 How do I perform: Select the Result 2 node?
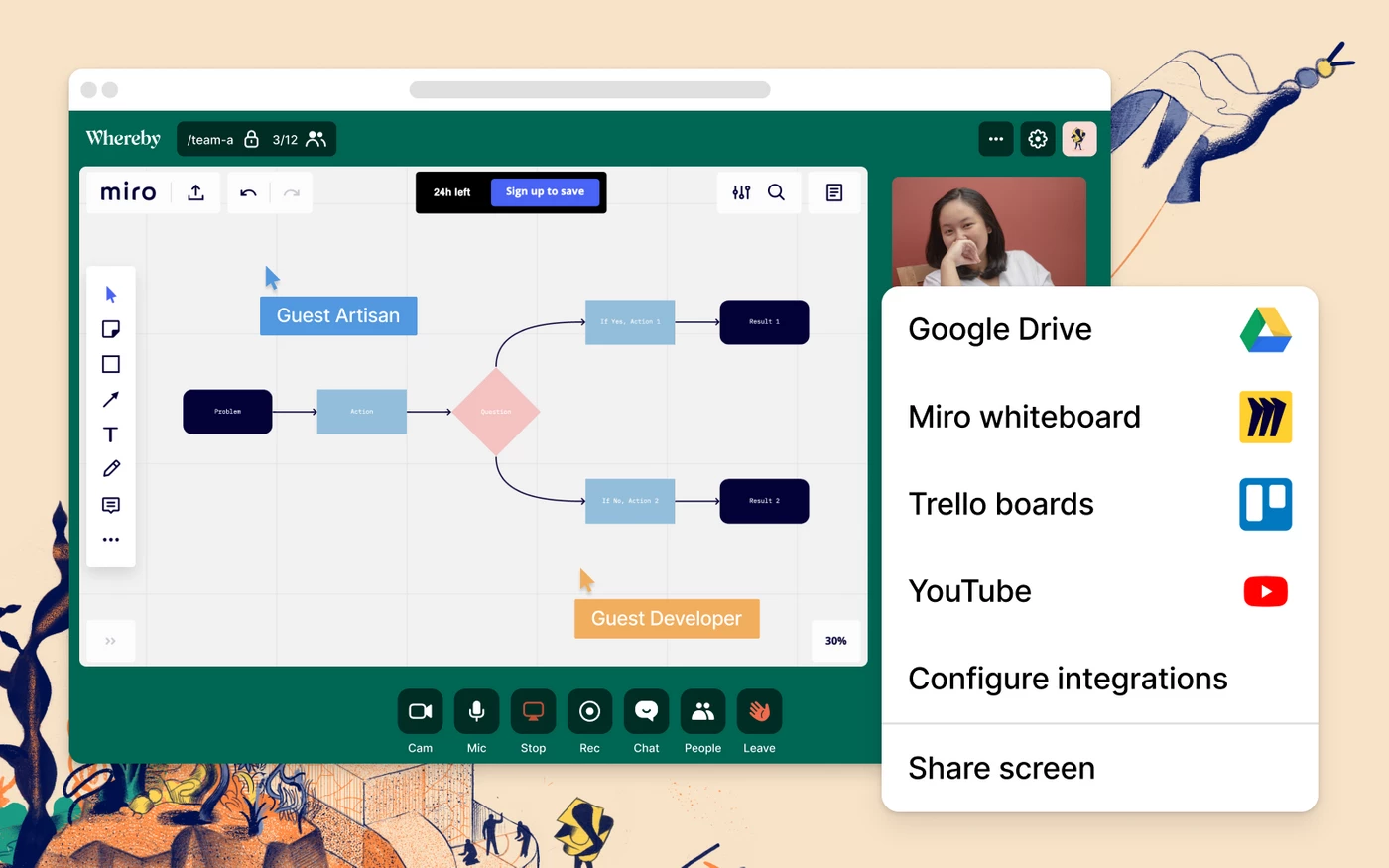coord(764,501)
